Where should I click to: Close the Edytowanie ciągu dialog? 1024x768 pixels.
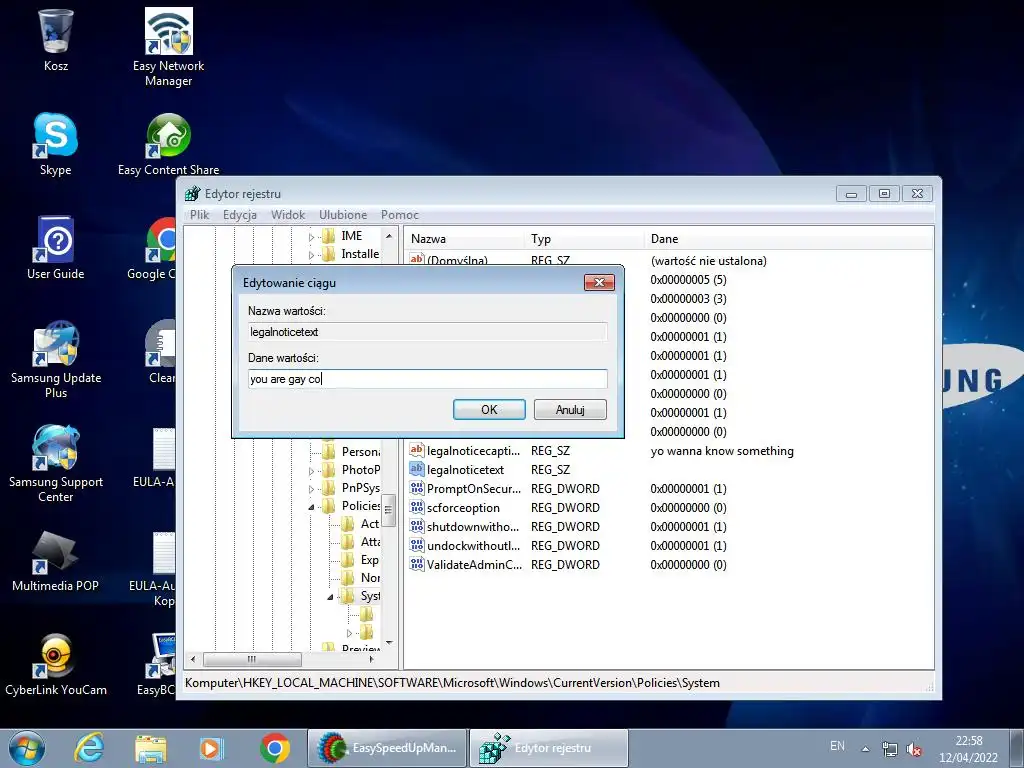599,282
